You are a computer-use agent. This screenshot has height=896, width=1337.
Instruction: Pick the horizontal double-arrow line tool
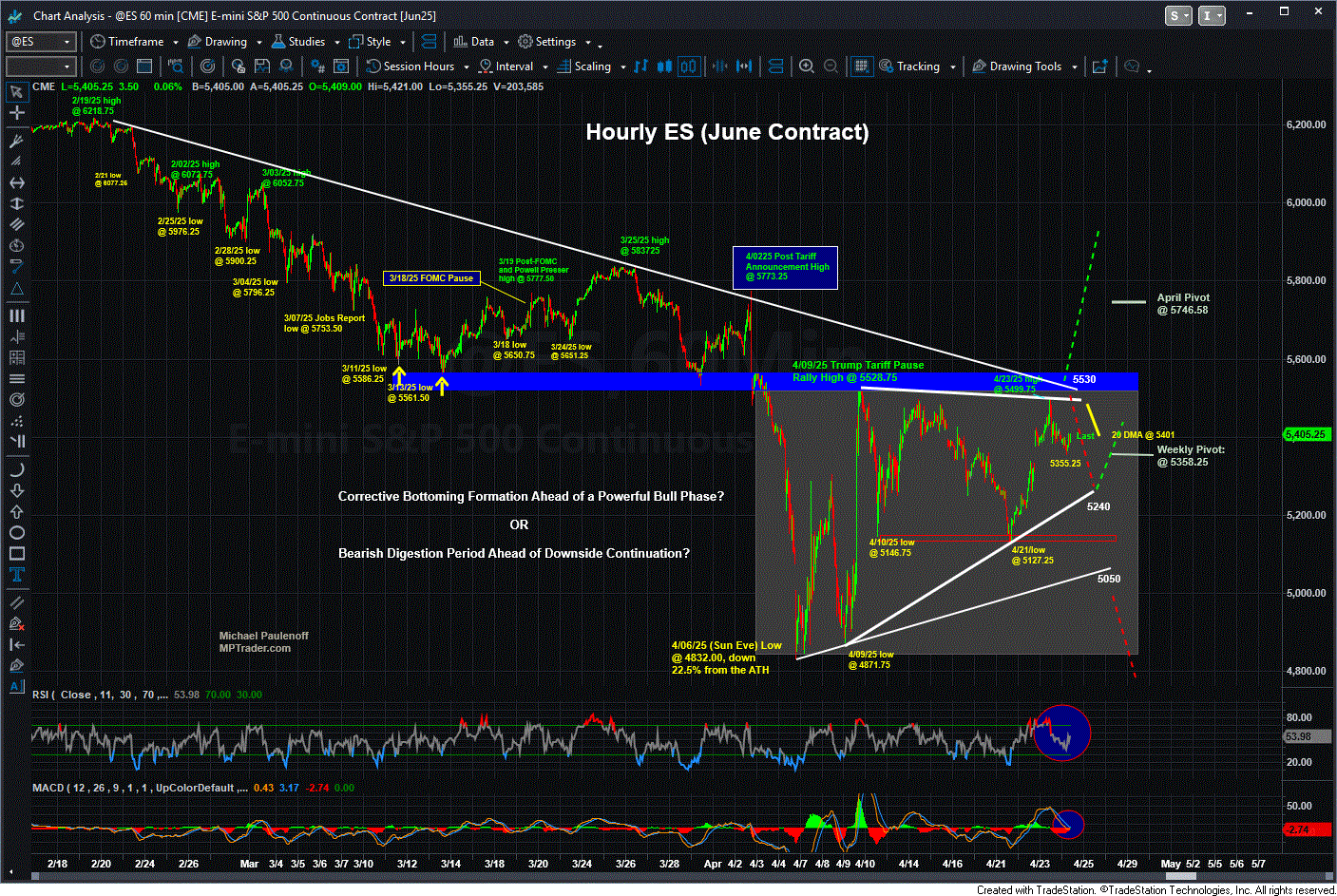pyautogui.click(x=16, y=182)
